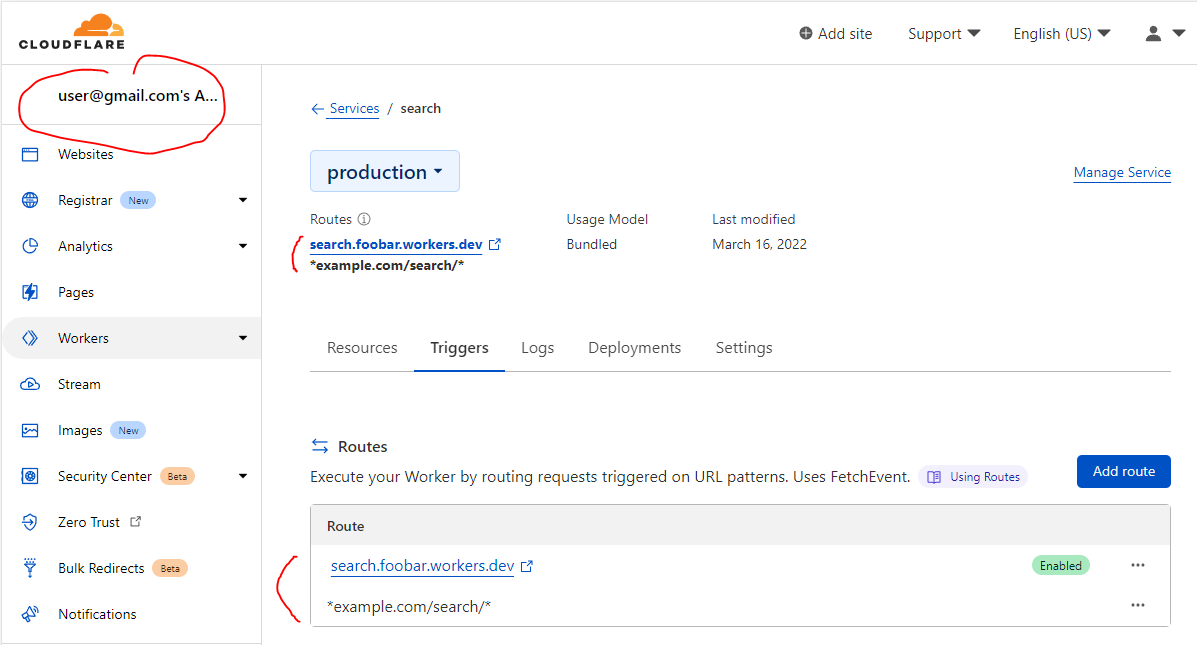This screenshot has width=1197, height=645.
Task: Open the Settings tab
Action: tap(744, 348)
